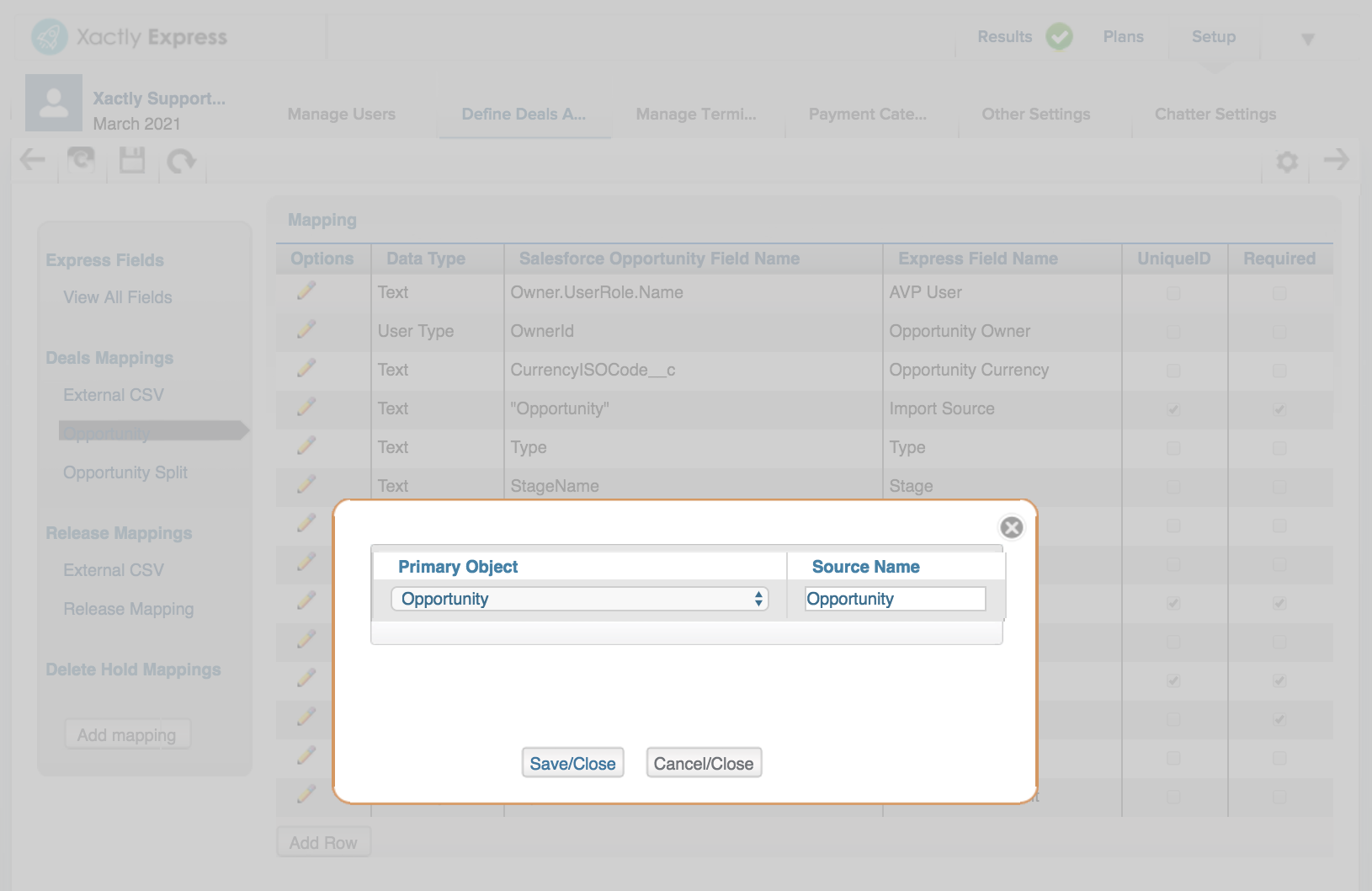Open the Release Mapping link

(129, 609)
